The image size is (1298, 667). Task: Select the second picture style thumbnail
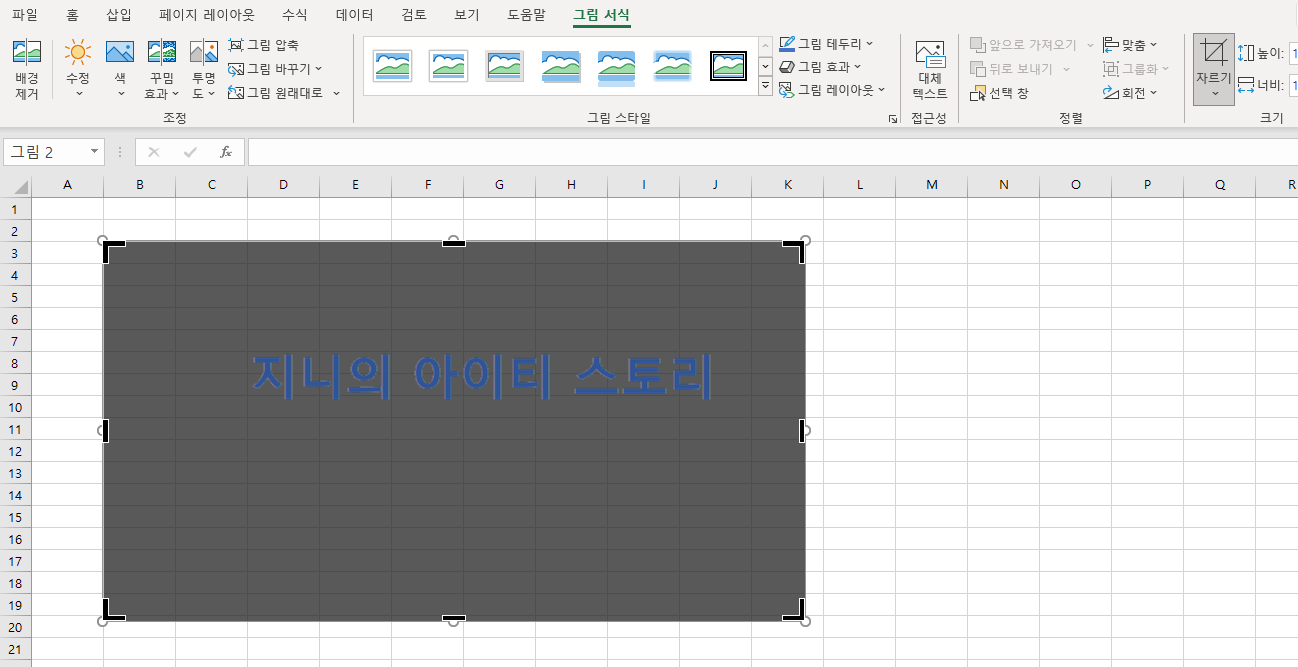(449, 66)
